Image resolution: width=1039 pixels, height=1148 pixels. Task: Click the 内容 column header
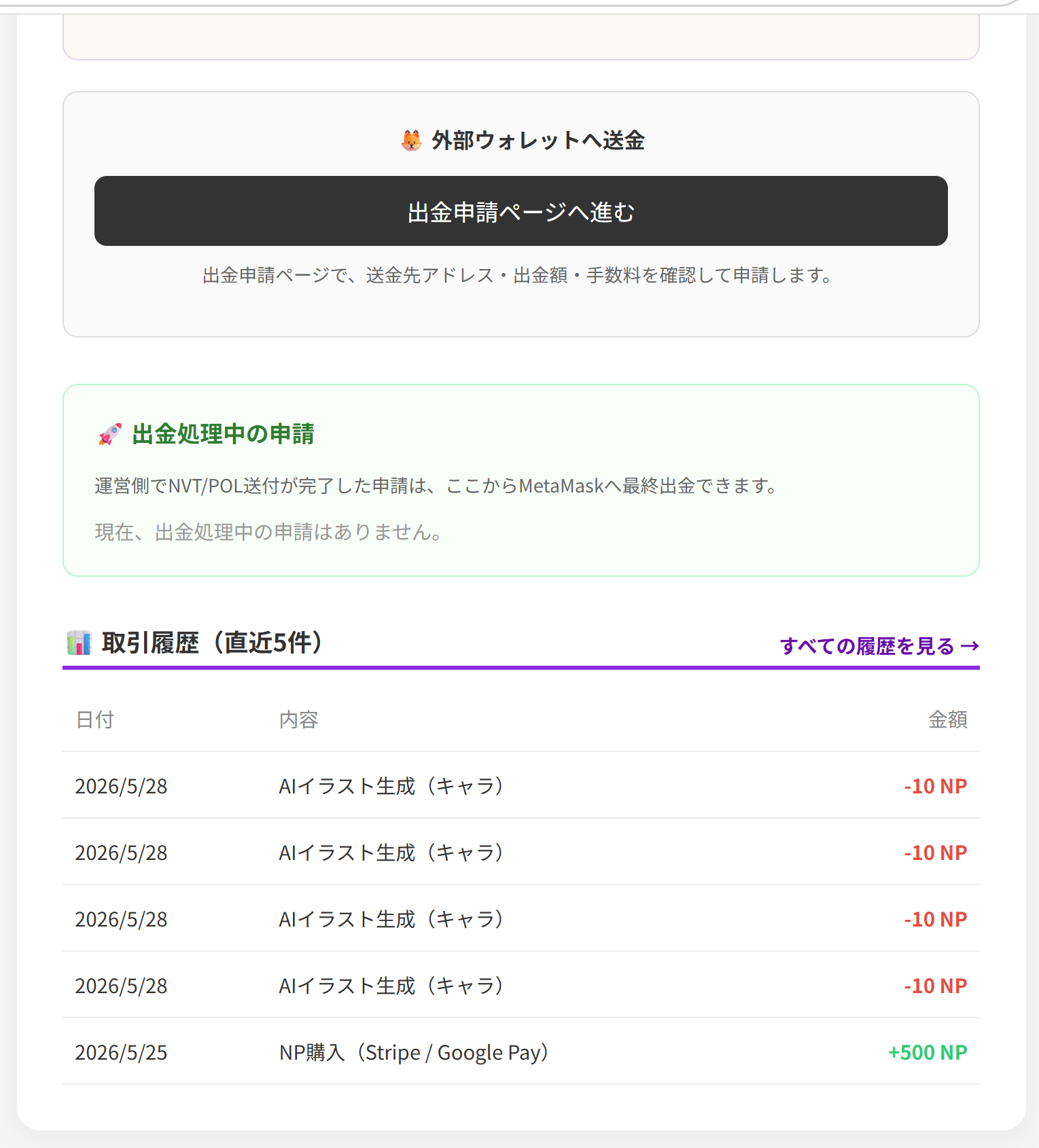[298, 719]
